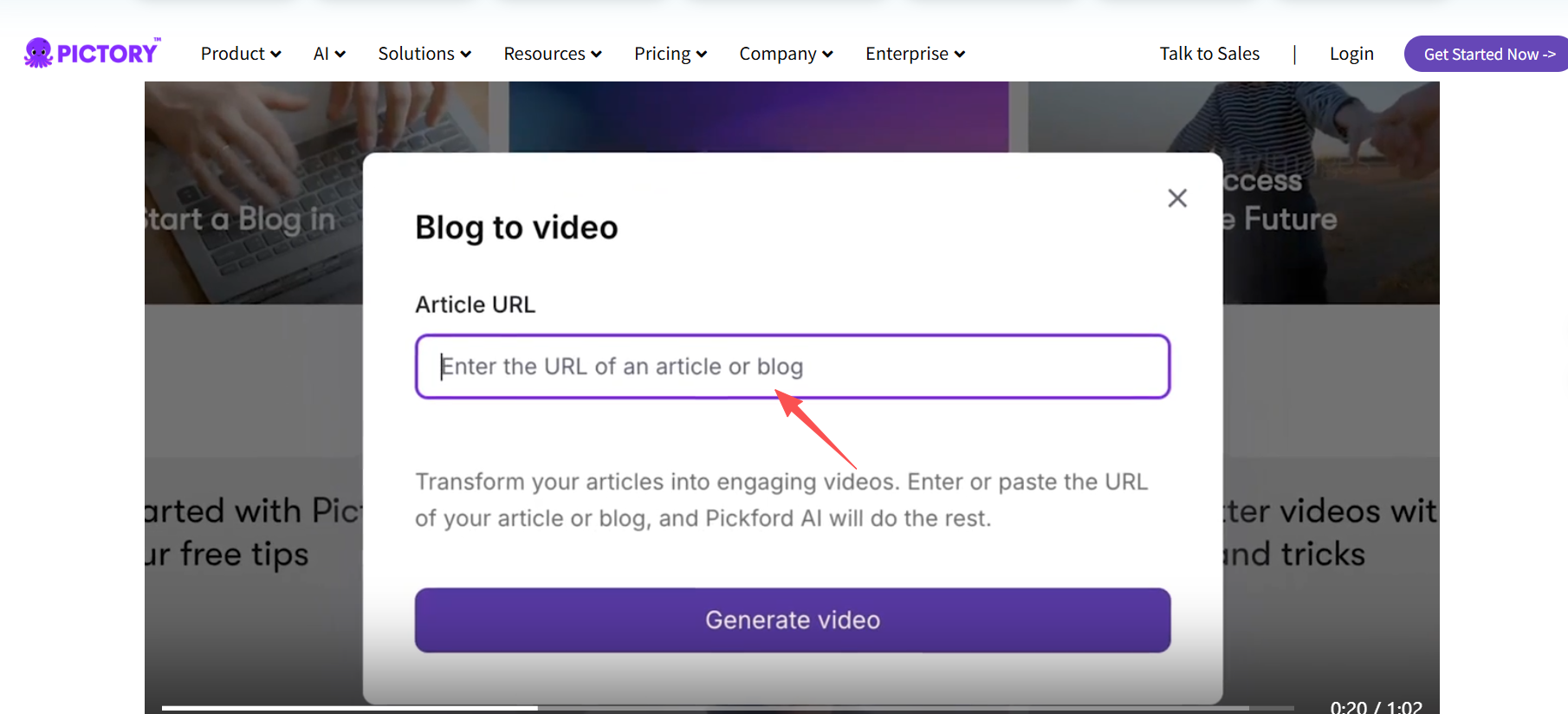Seek along the video progress bar

click(x=728, y=708)
